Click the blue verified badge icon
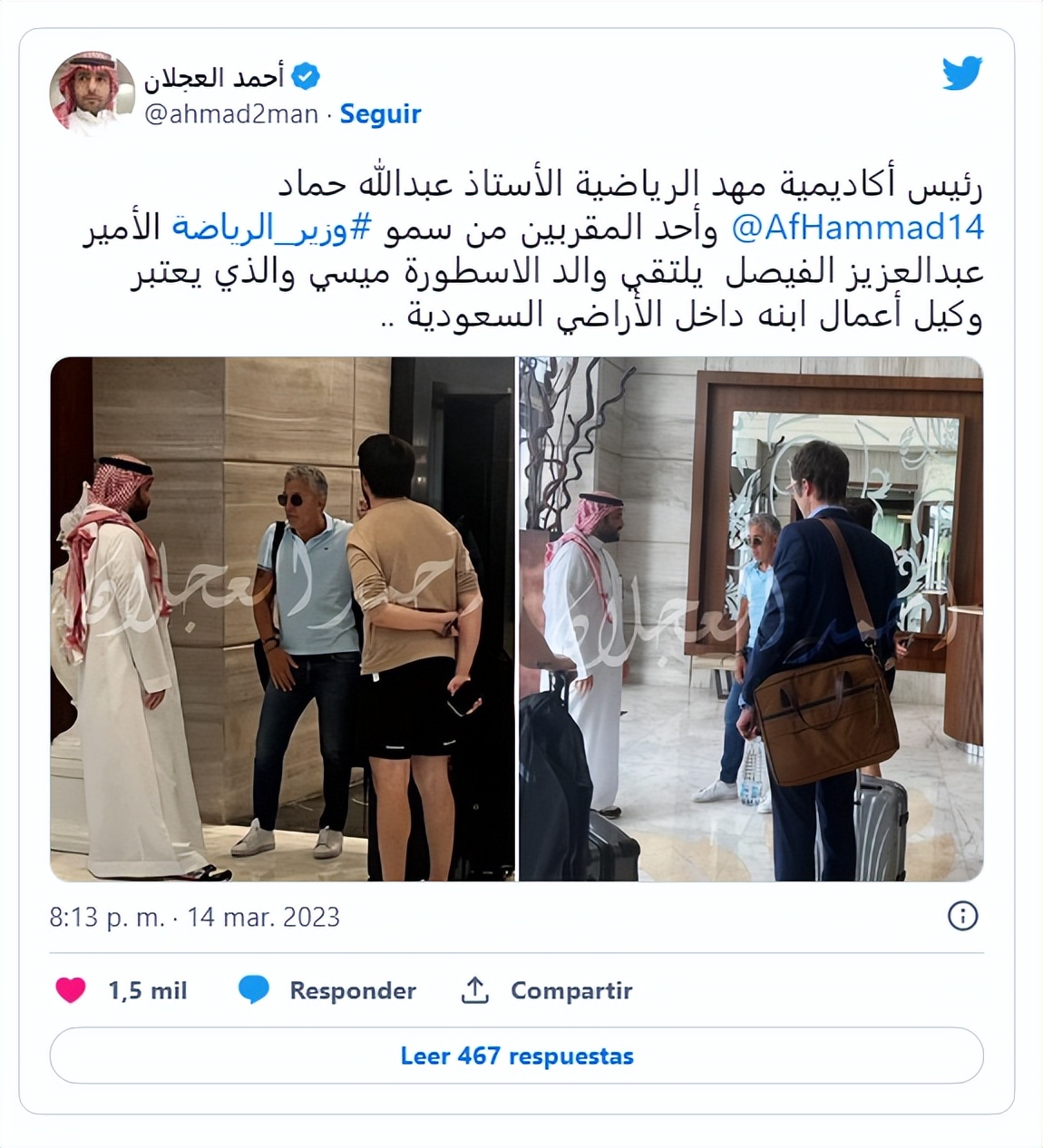The image size is (1043, 1148). pyautogui.click(x=306, y=77)
